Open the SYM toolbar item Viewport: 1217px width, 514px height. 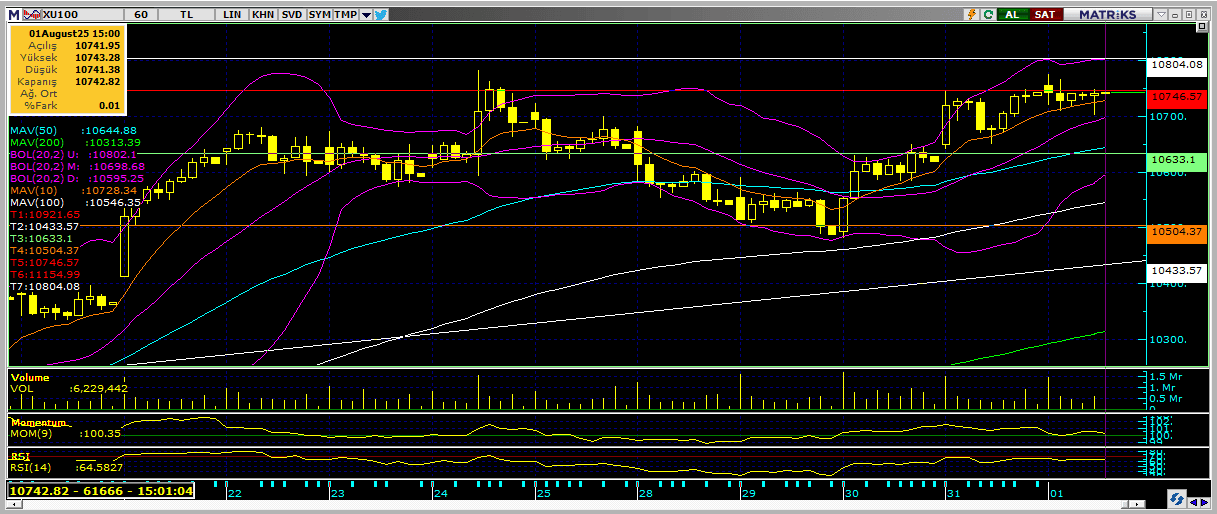319,15
